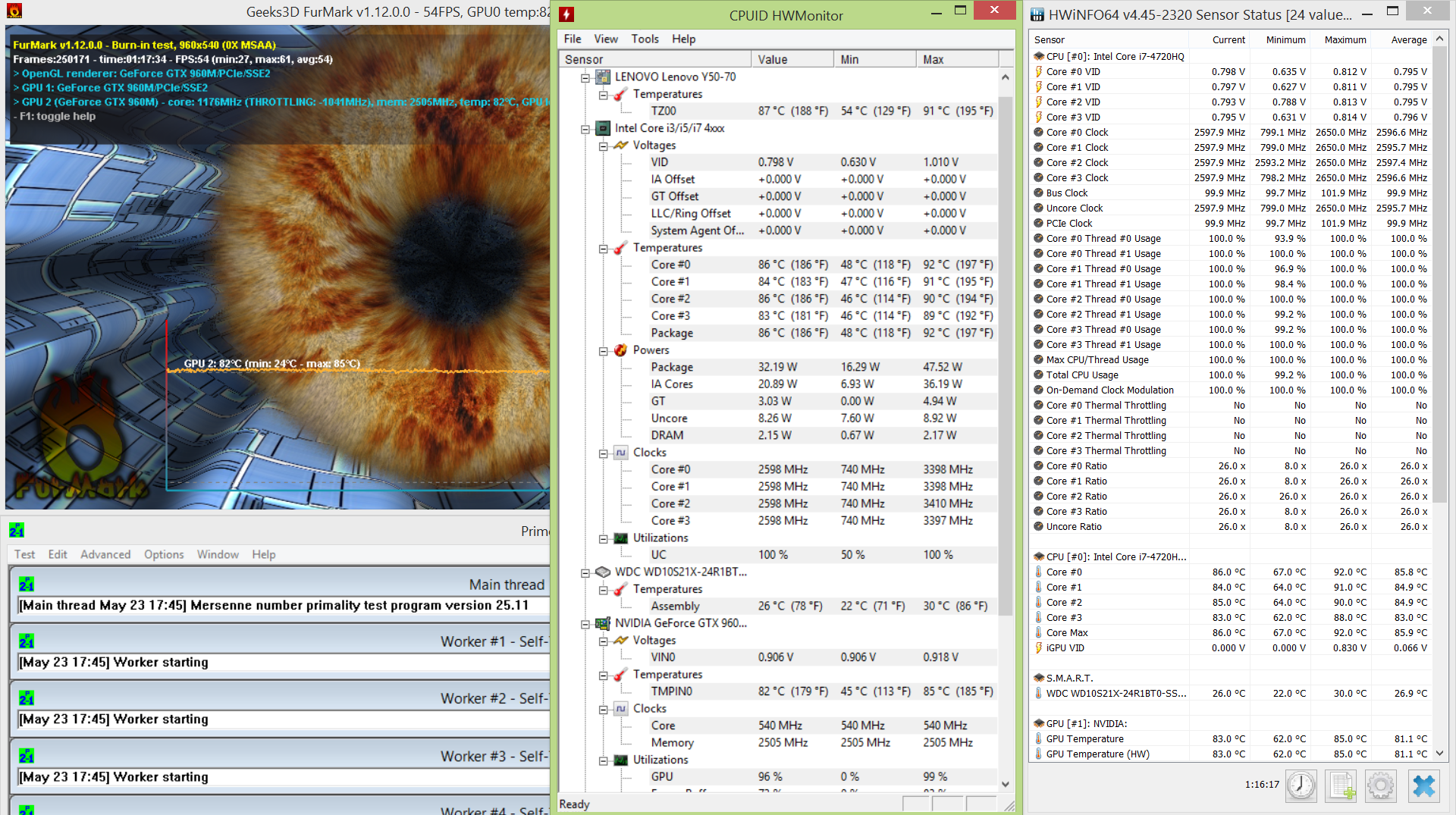The height and width of the screenshot is (815, 1456).
Task: Collapse the WDC WD10S21X drive node
Action: click(585, 572)
